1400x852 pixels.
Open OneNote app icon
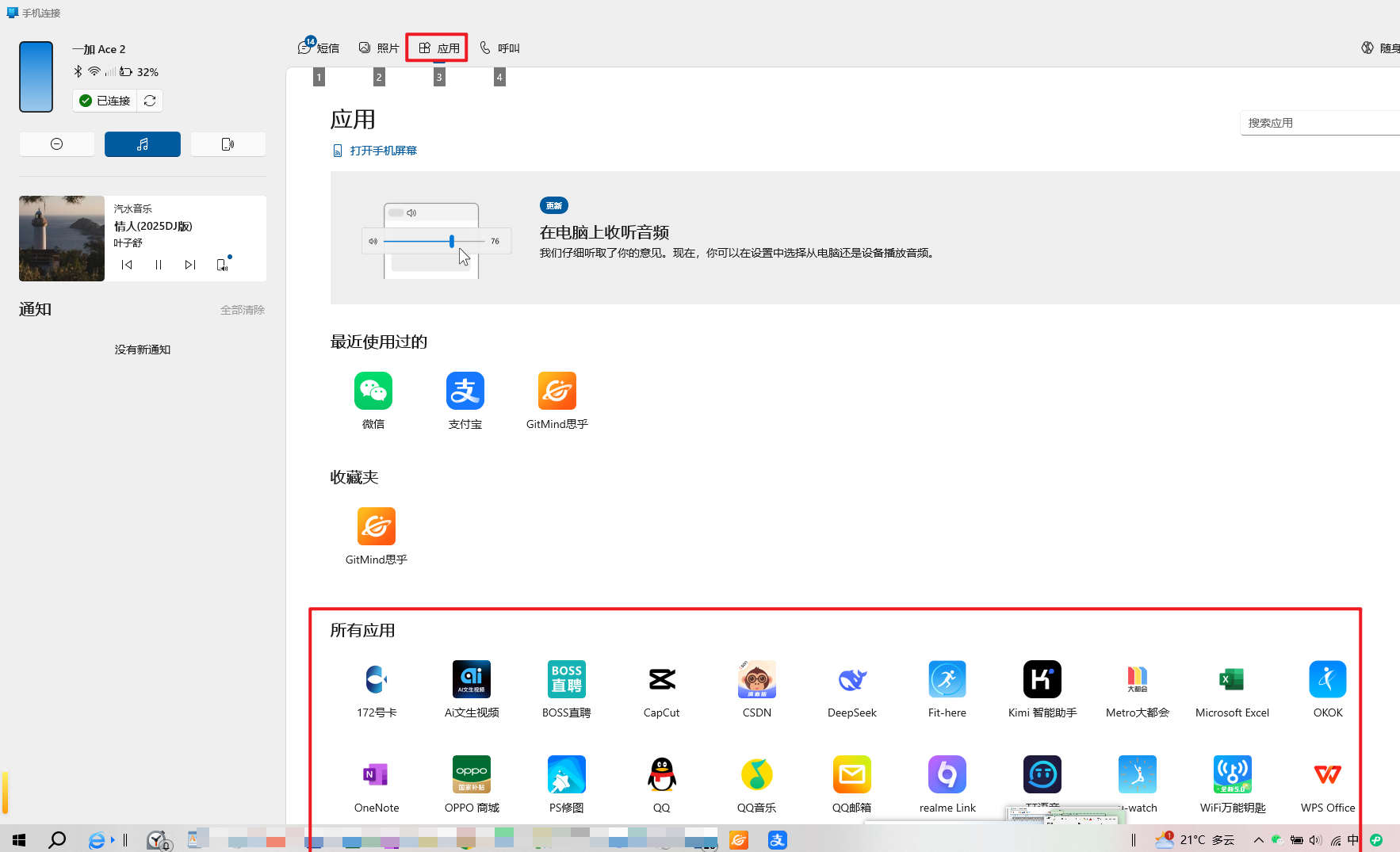click(377, 774)
